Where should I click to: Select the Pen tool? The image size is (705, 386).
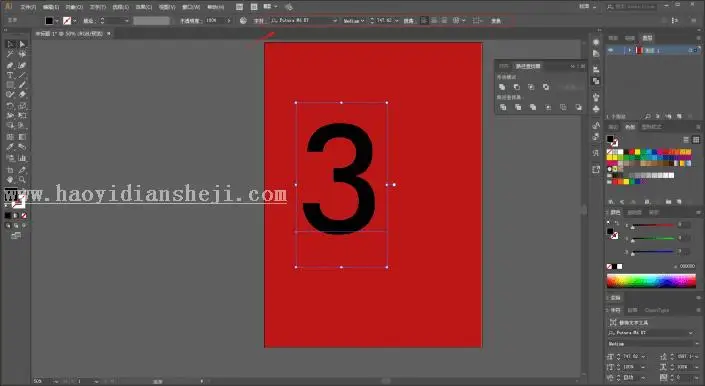click(x=11, y=65)
